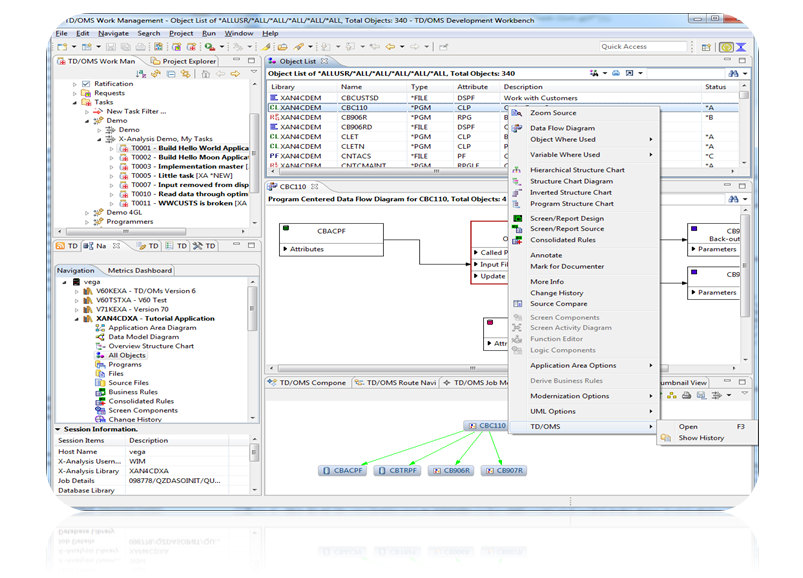The image size is (803, 578).
Task: Click the CB906R node in the bottom graph
Action: [x=451, y=470]
